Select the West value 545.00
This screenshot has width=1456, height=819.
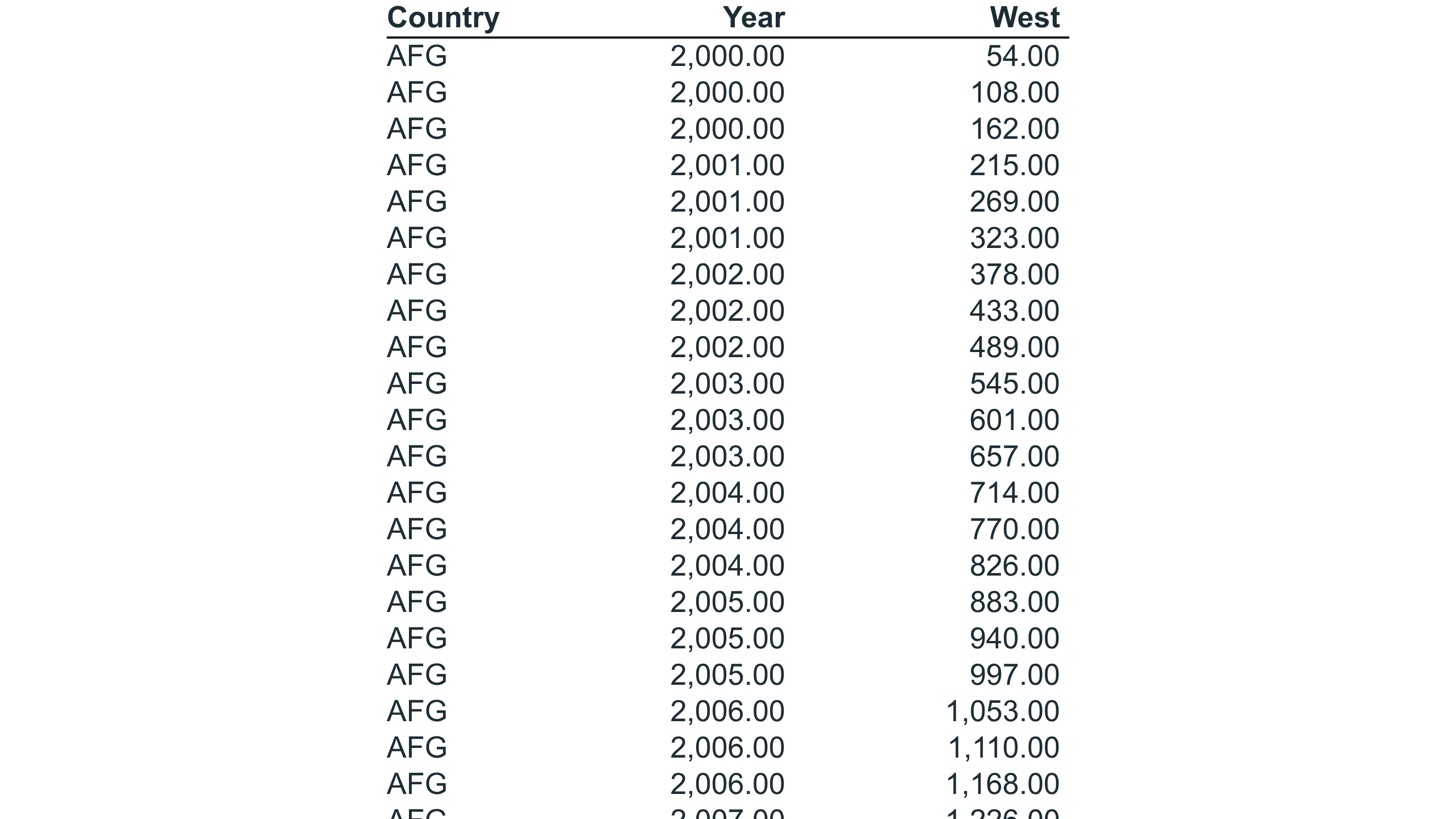(1015, 384)
